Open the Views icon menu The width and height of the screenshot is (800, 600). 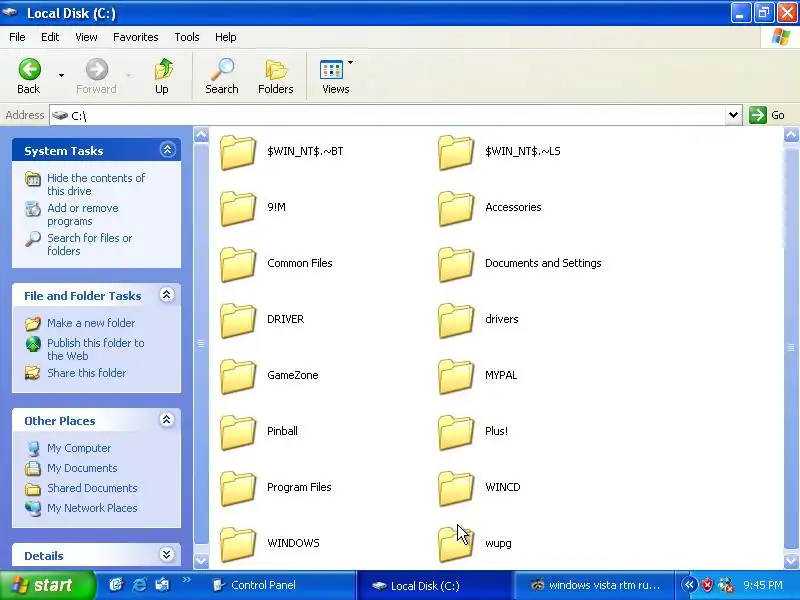pyautogui.click(x=333, y=77)
